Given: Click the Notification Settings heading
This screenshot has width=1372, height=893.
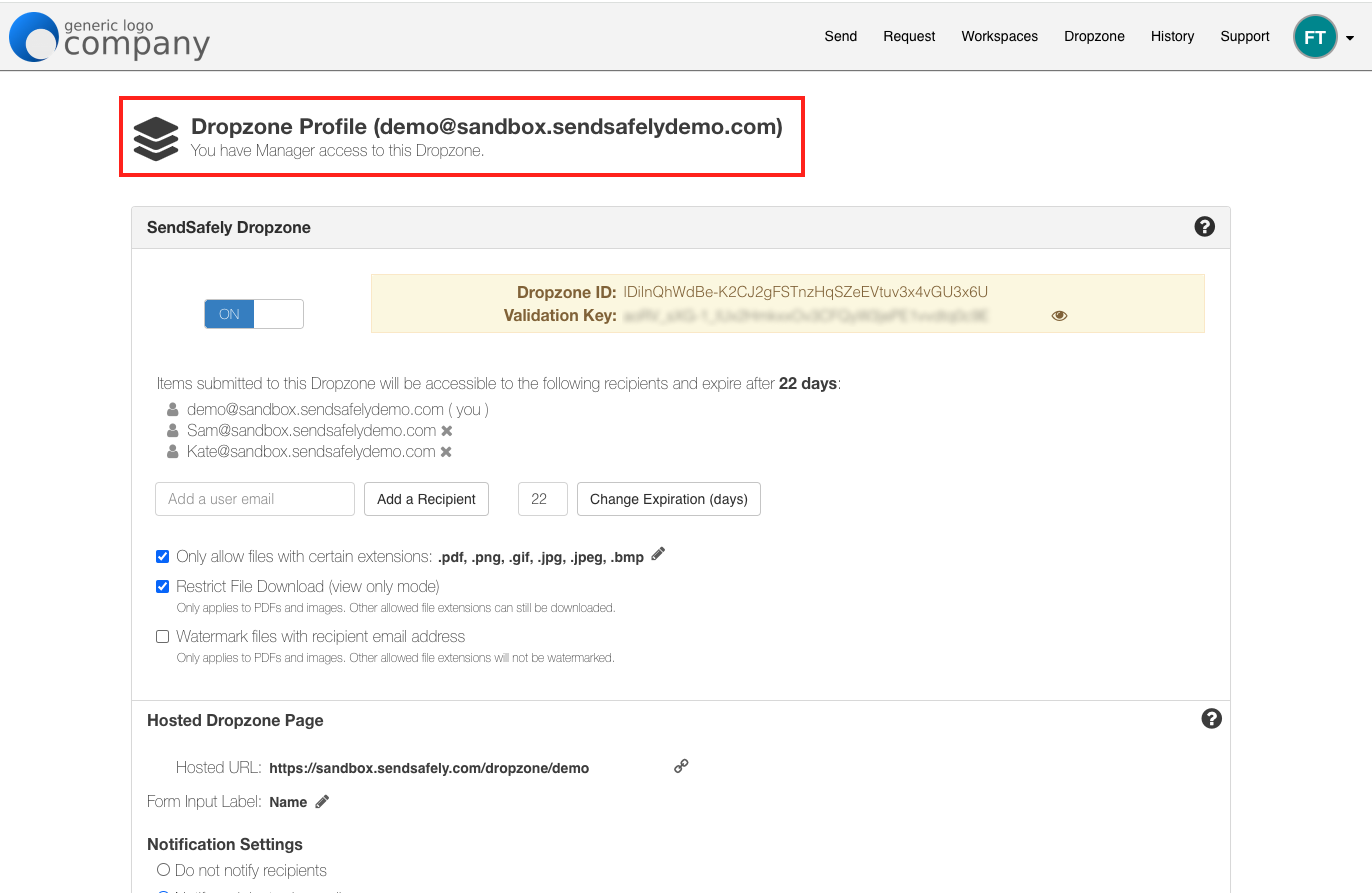Looking at the screenshot, I should pyautogui.click(x=225, y=844).
